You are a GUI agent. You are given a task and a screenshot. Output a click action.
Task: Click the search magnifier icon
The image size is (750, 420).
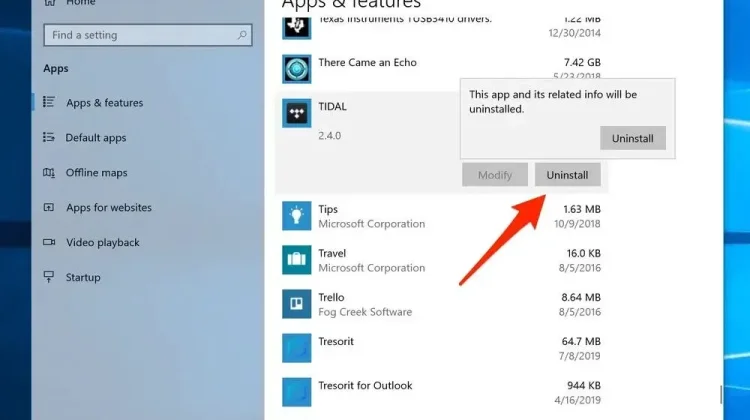(242, 35)
